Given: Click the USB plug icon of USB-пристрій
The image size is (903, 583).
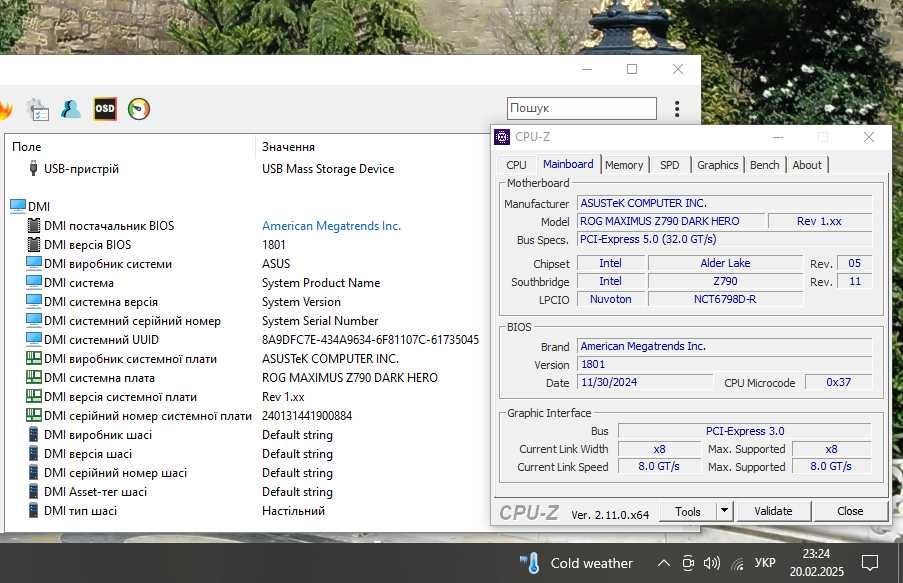Looking at the screenshot, I should tap(33, 168).
